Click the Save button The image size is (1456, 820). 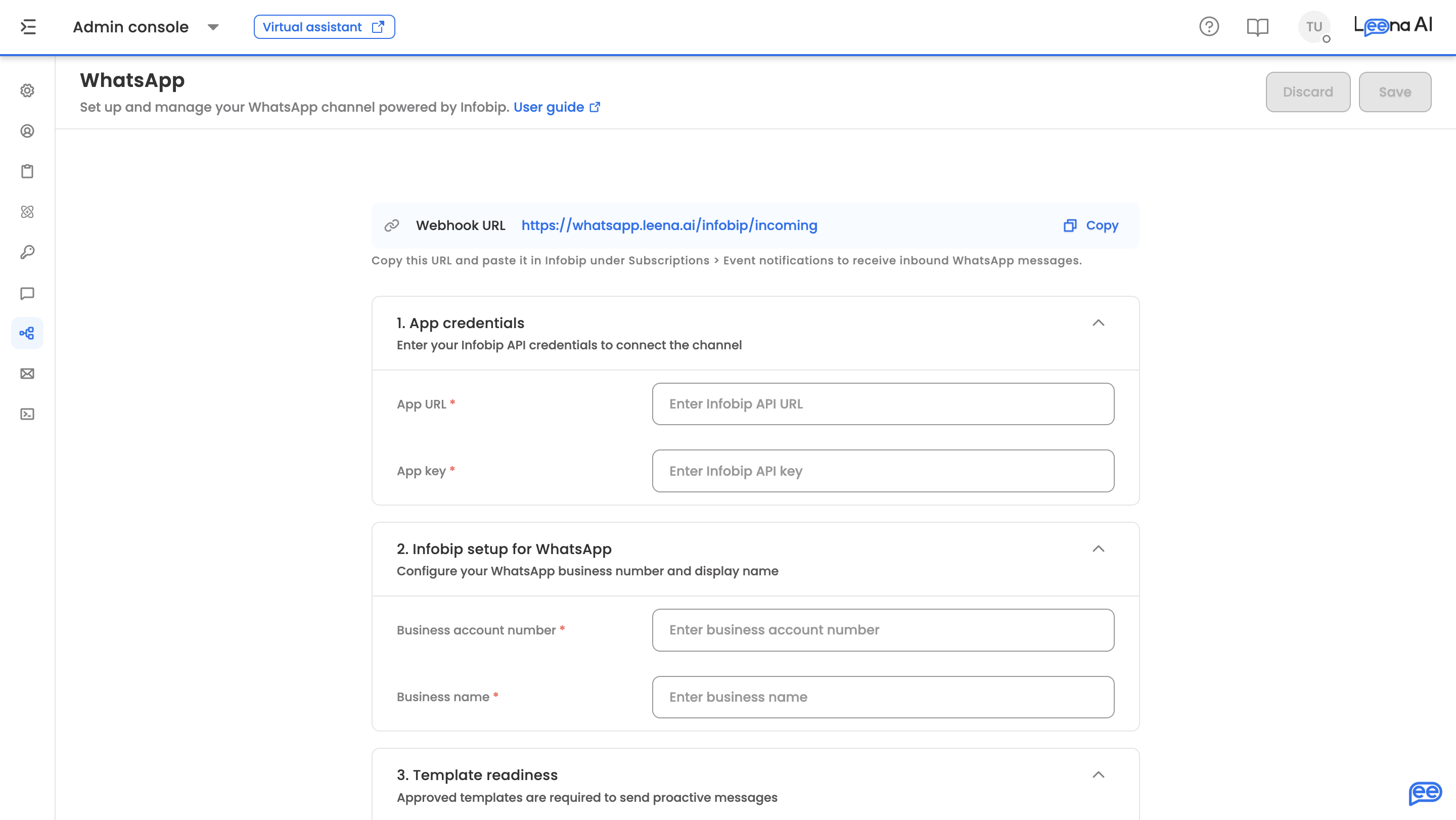(1394, 92)
